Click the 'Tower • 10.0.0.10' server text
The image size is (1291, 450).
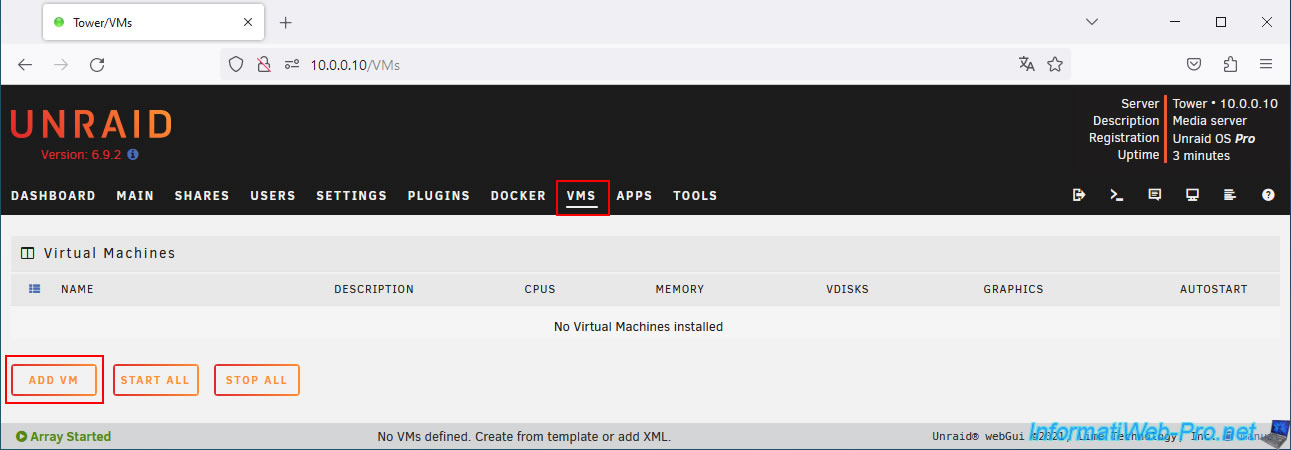(1225, 103)
